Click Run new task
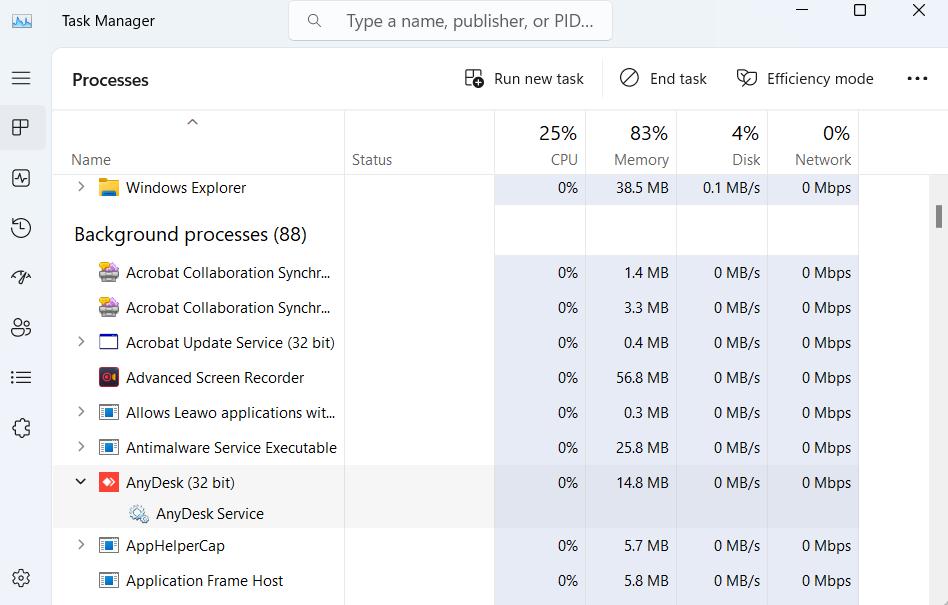 click(x=523, y=78)
